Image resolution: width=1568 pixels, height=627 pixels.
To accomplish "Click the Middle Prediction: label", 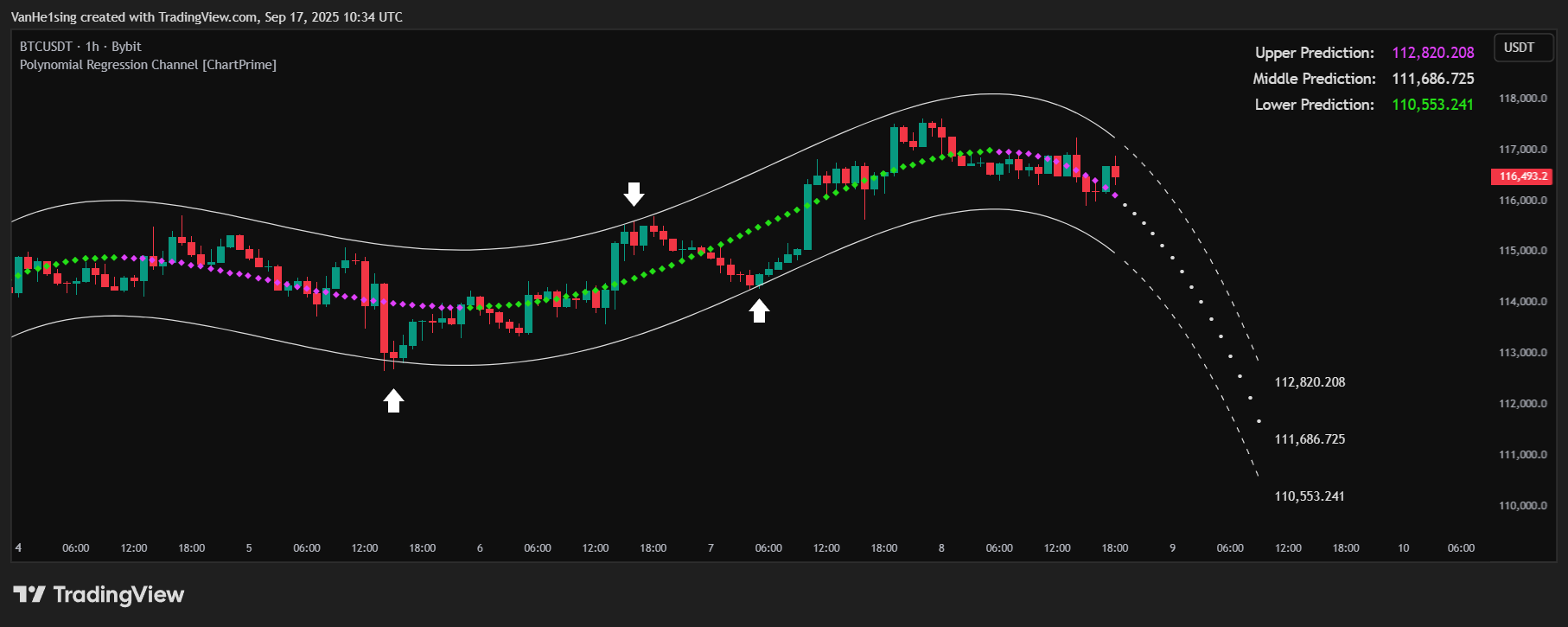I will click(1314, 79).
